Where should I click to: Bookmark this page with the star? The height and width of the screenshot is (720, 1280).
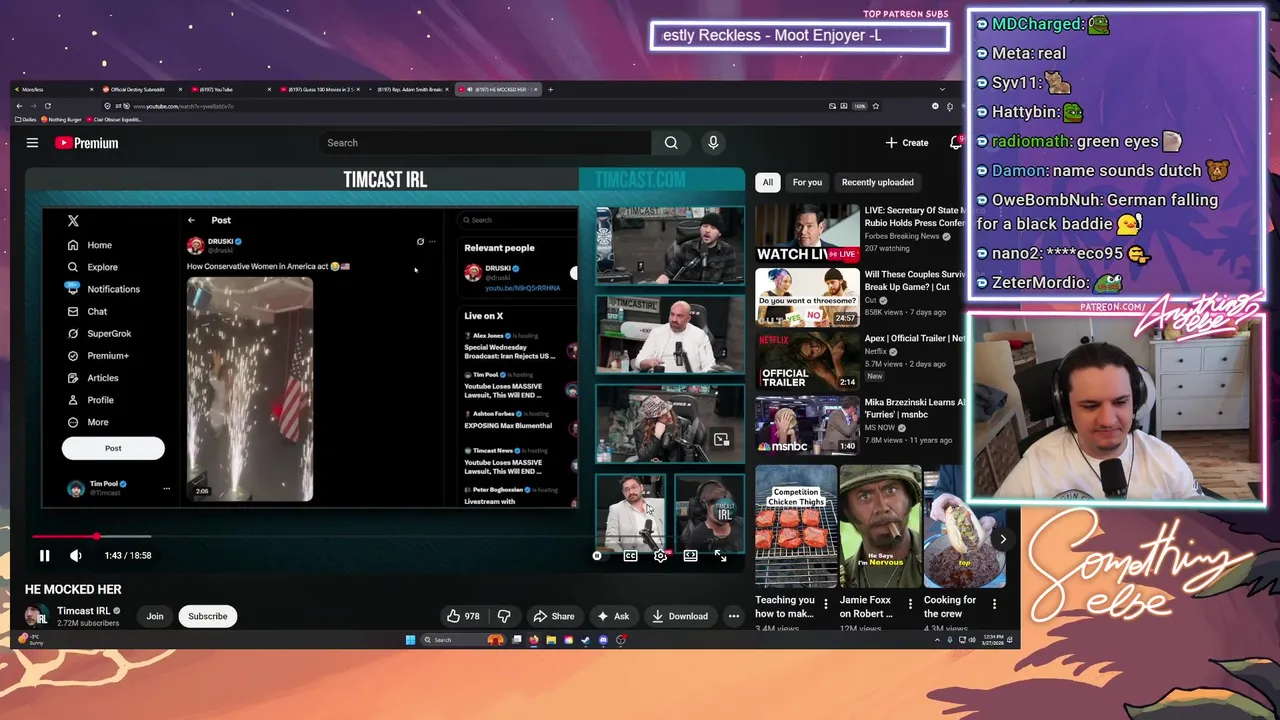[x=876, y=106]
